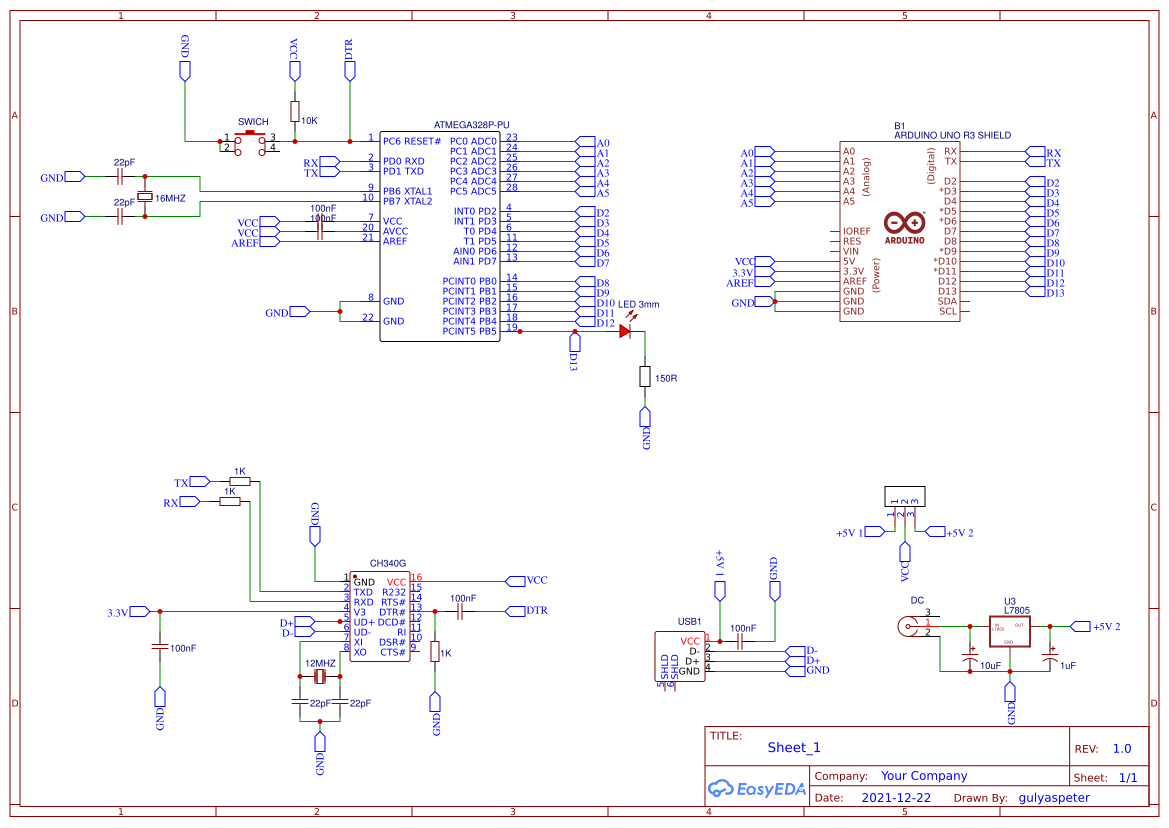Click the 150R resistor below the LED
The image size is (1169, 828).
(645, 378)
